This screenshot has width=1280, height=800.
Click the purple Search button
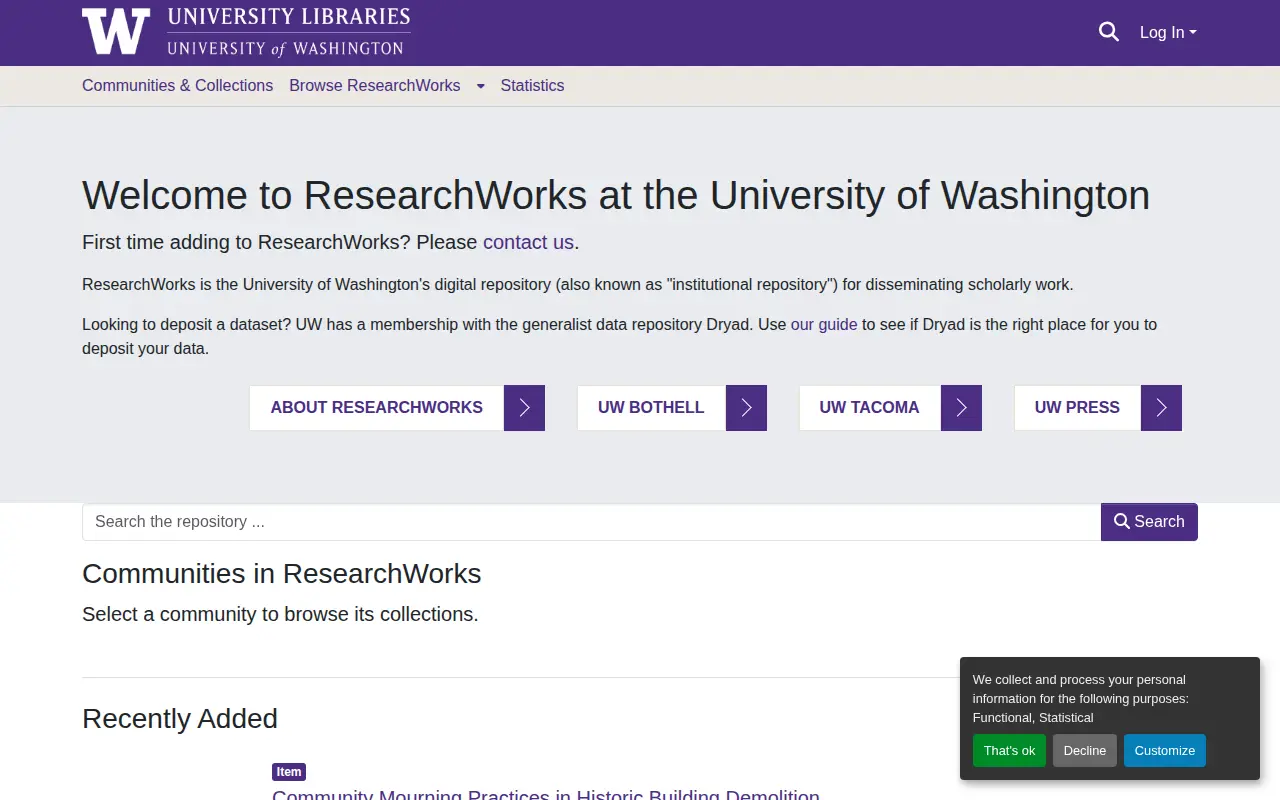tap(1149, 522)
